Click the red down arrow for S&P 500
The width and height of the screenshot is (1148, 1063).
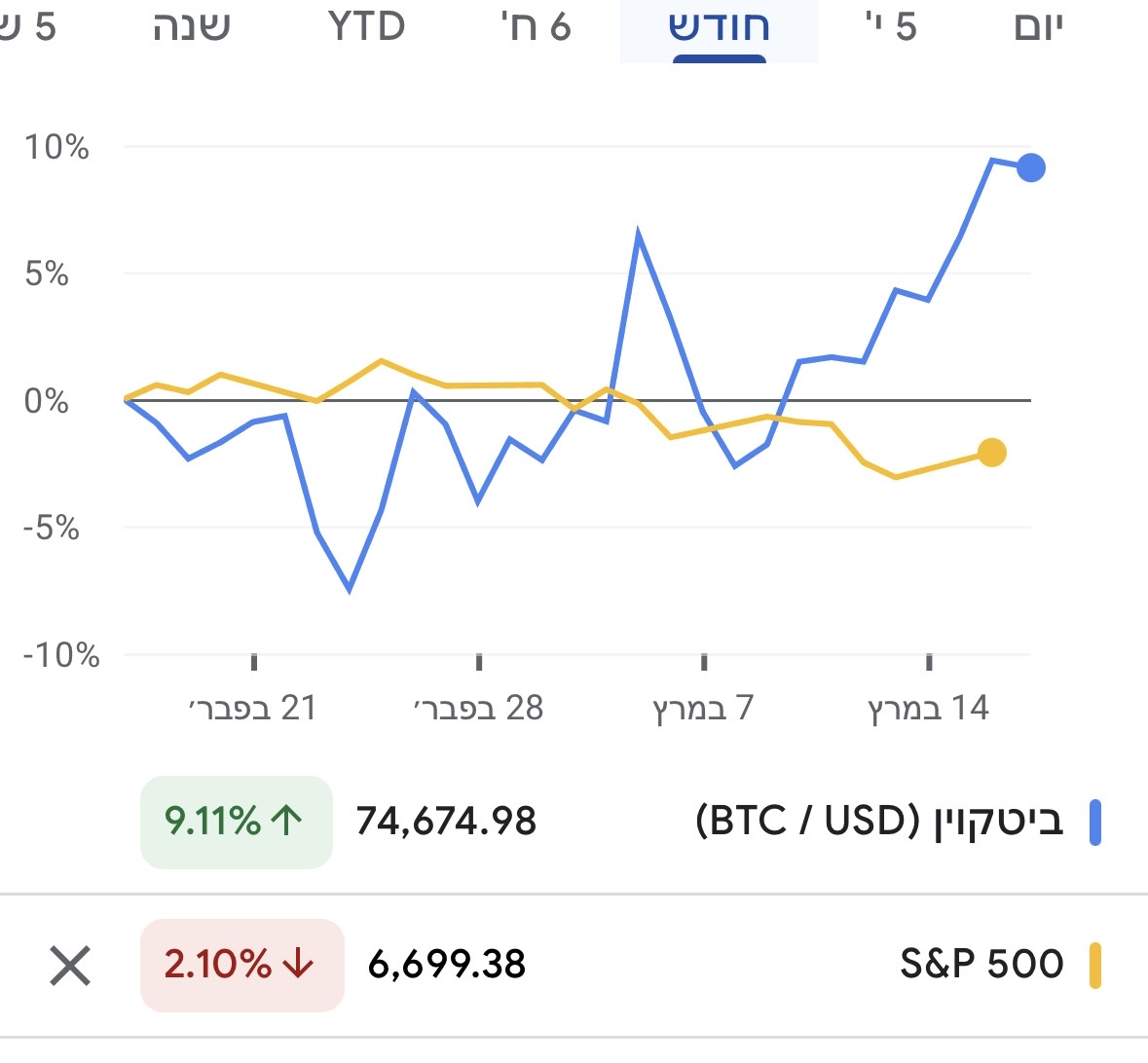click(298, 965)
